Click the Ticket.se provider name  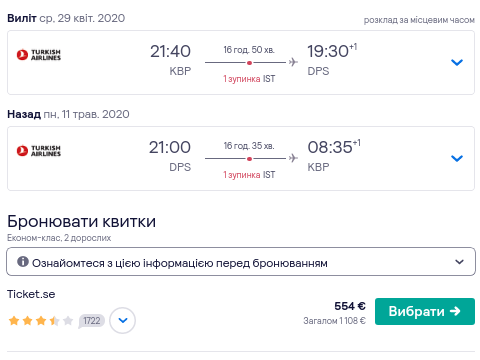(x=31, y=294)
